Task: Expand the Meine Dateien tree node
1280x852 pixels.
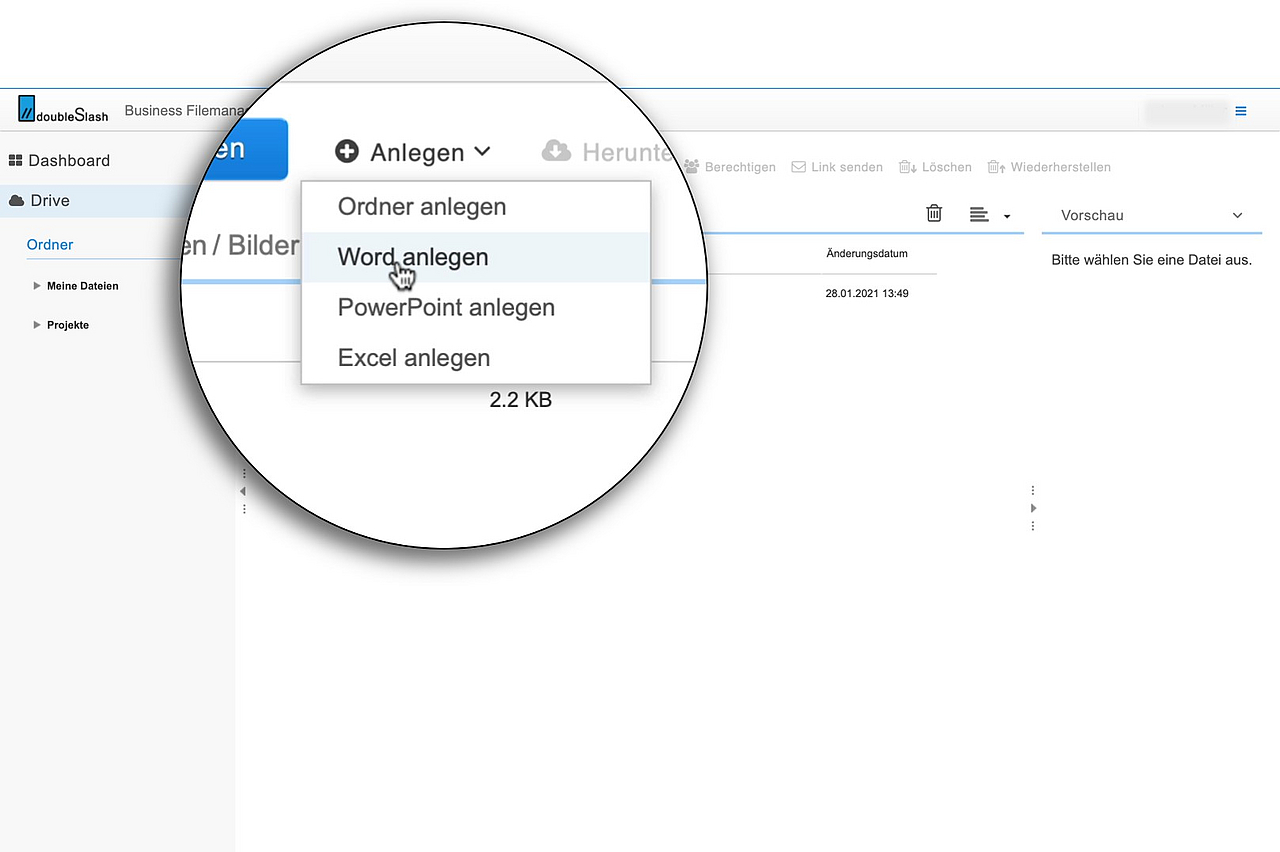Action: [x=37, y=286]
